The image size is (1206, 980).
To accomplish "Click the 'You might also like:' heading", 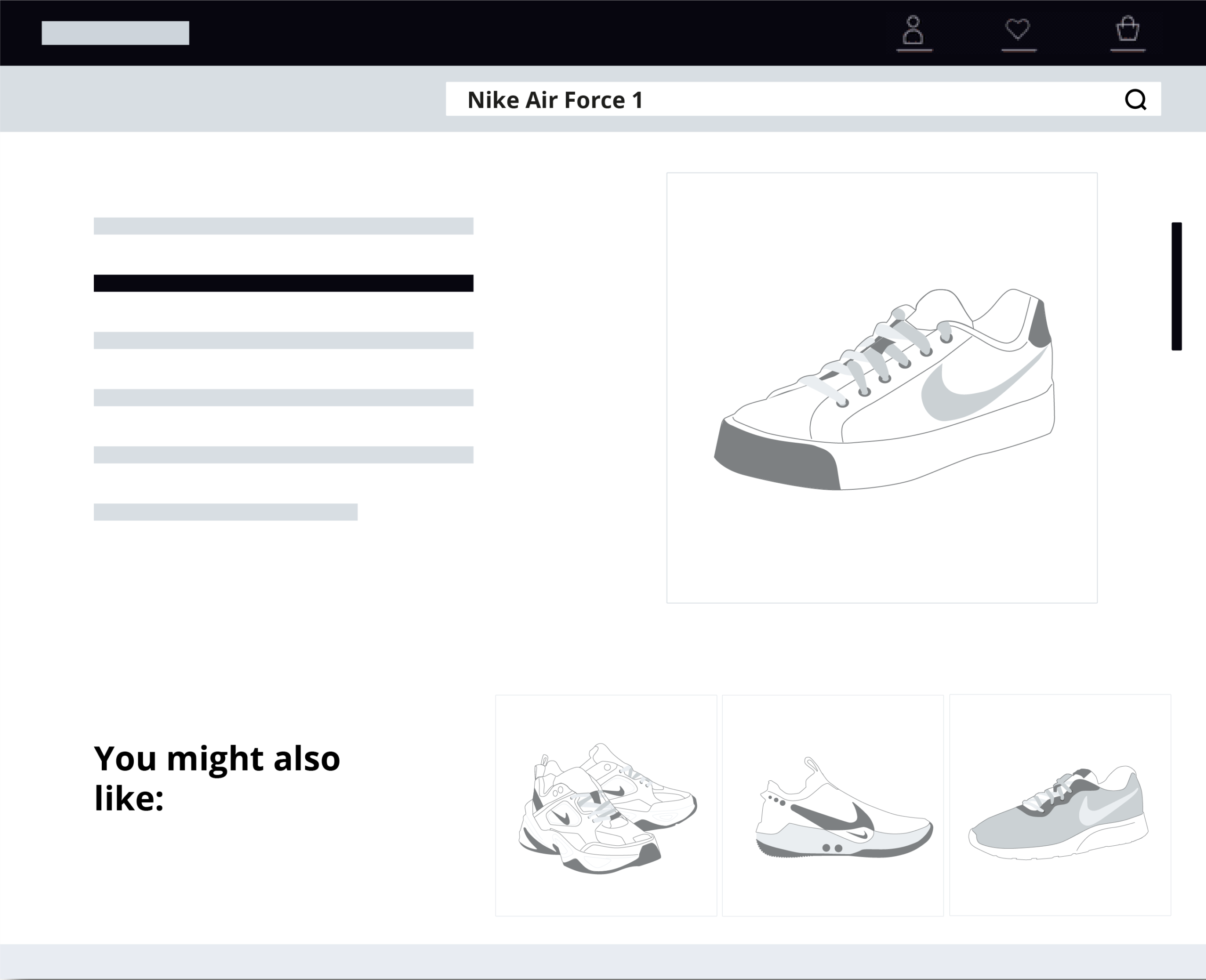I will pyautogui.click(x=217, y=778).
